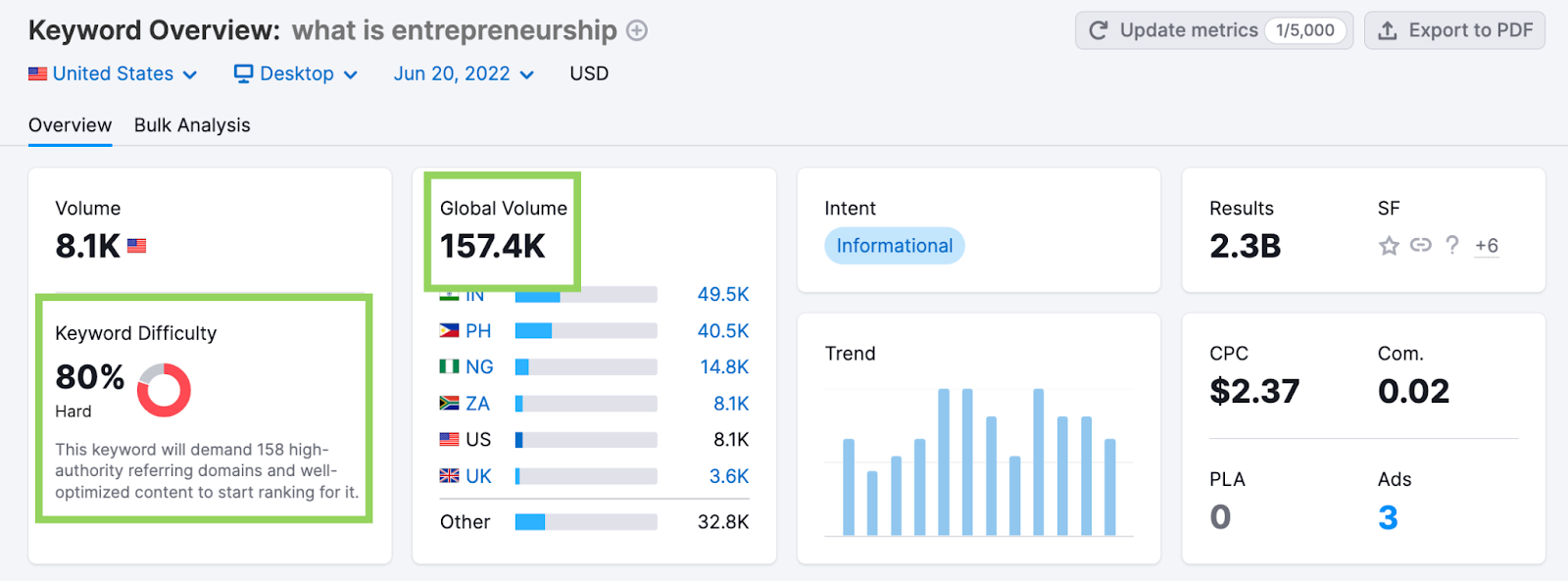This screenshot has width=1568, height=581.
Task: Click the Export to PDF button
Action: tap(1454, 30)
